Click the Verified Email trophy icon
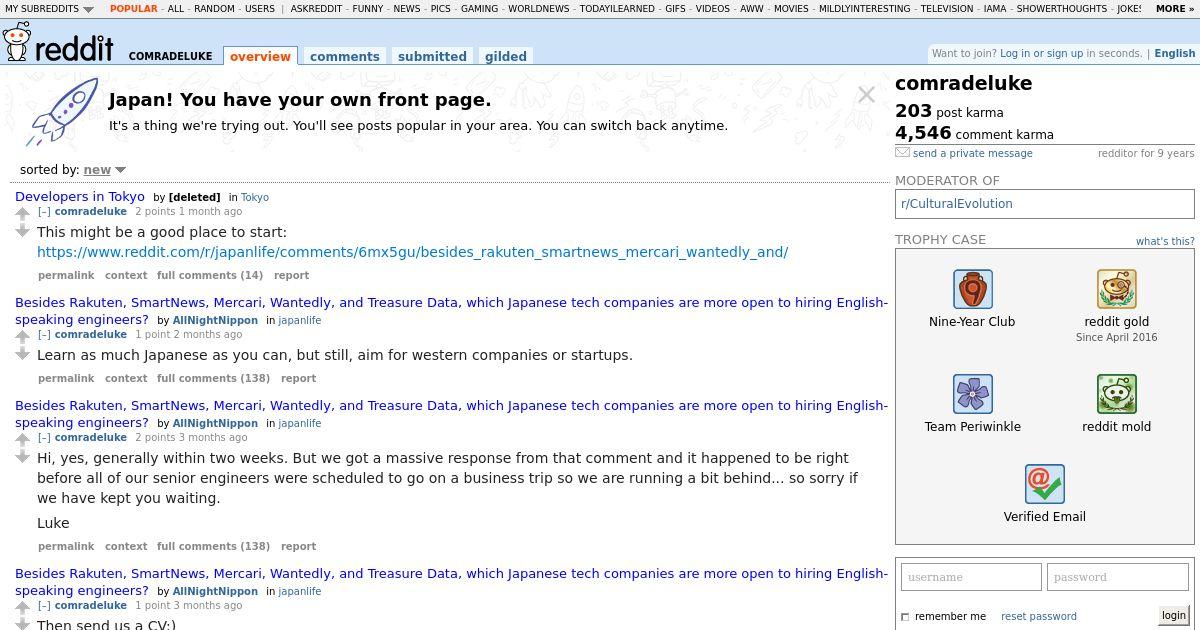Image resolution: width=1200 pixels, height=630 pixels. pos(1044,484)
